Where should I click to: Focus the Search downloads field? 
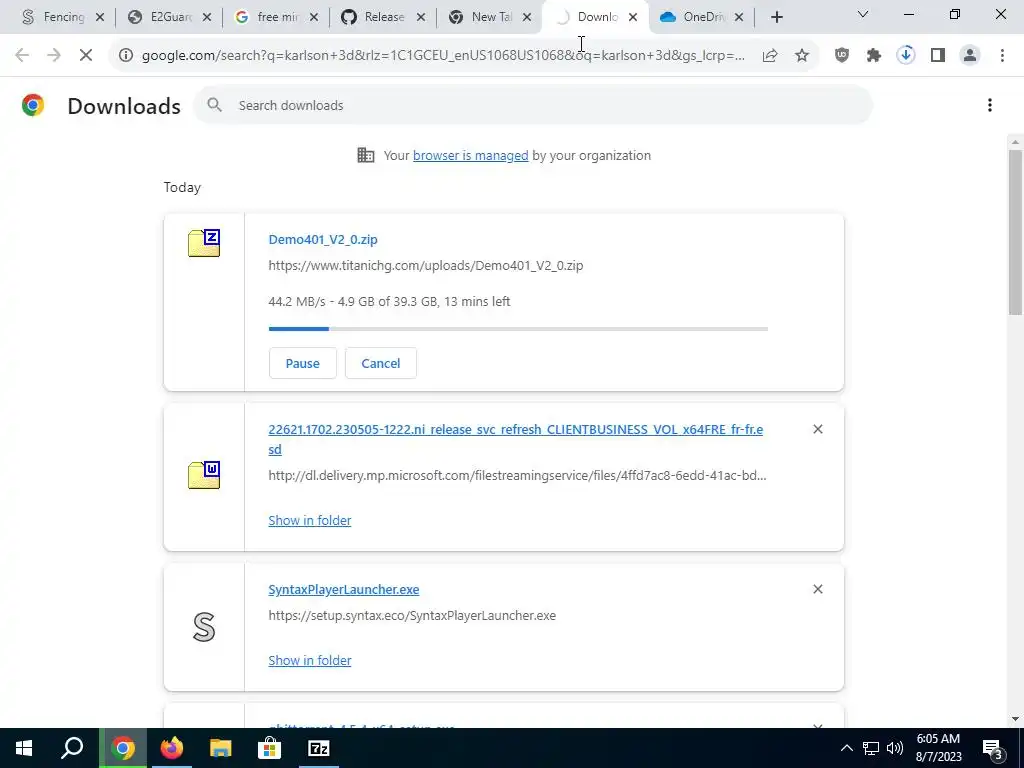pos(533,105)
